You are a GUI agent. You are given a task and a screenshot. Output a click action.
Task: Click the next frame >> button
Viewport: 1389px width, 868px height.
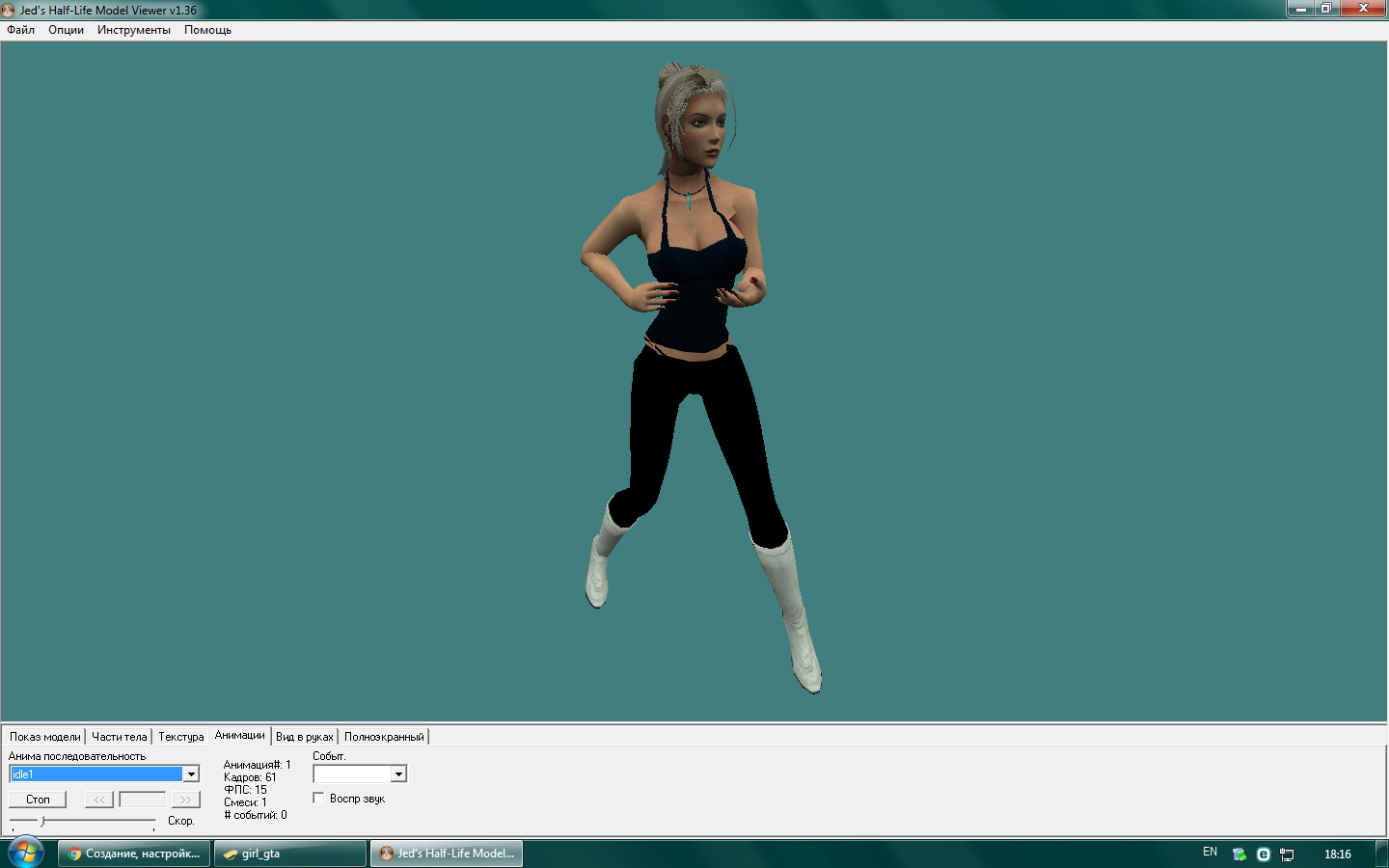pyautogui.click(x=186, y=800)
